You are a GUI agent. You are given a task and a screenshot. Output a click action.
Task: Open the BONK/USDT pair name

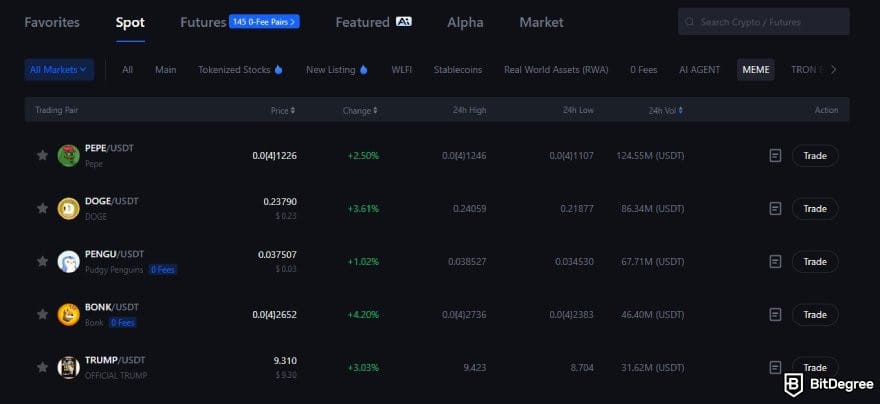click(112, 307)
